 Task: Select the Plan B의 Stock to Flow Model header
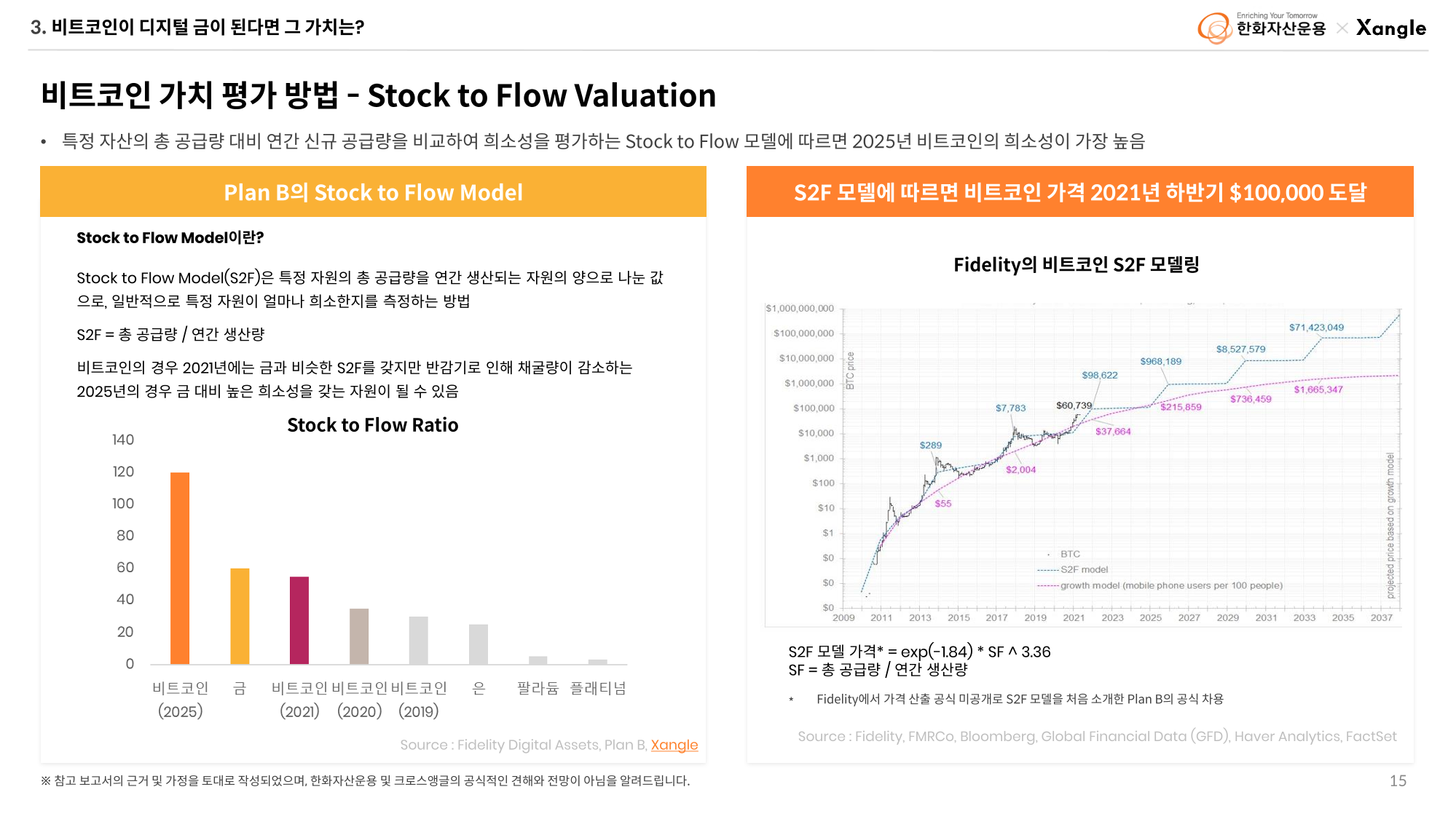373,192
